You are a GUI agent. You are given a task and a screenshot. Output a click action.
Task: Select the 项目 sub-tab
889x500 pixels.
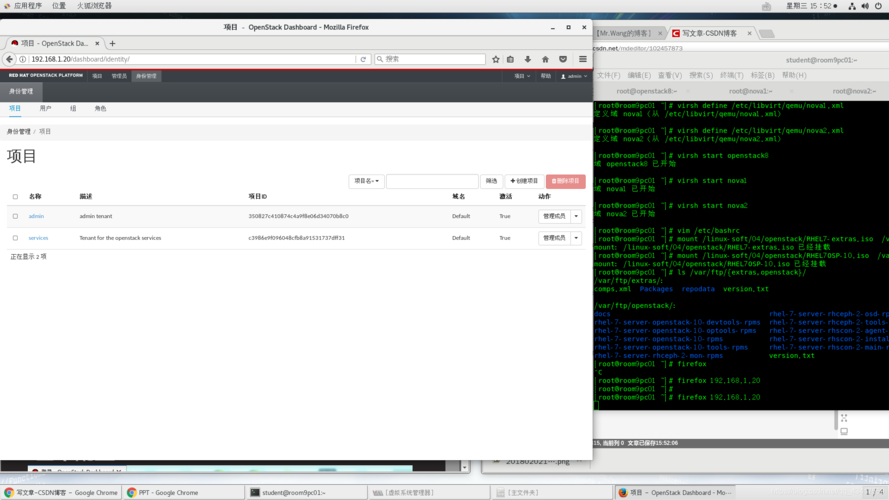pos(15,108)
